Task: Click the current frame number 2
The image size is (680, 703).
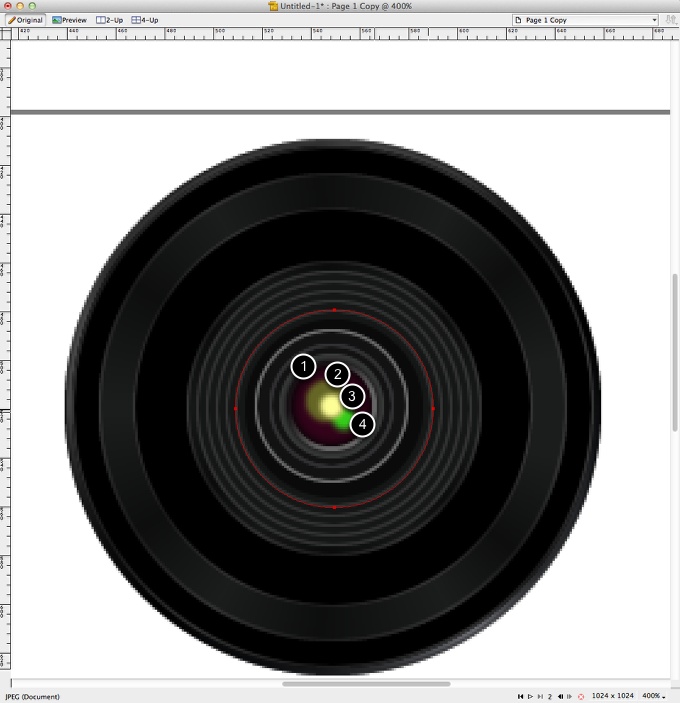Action: (x=550, y=696)
